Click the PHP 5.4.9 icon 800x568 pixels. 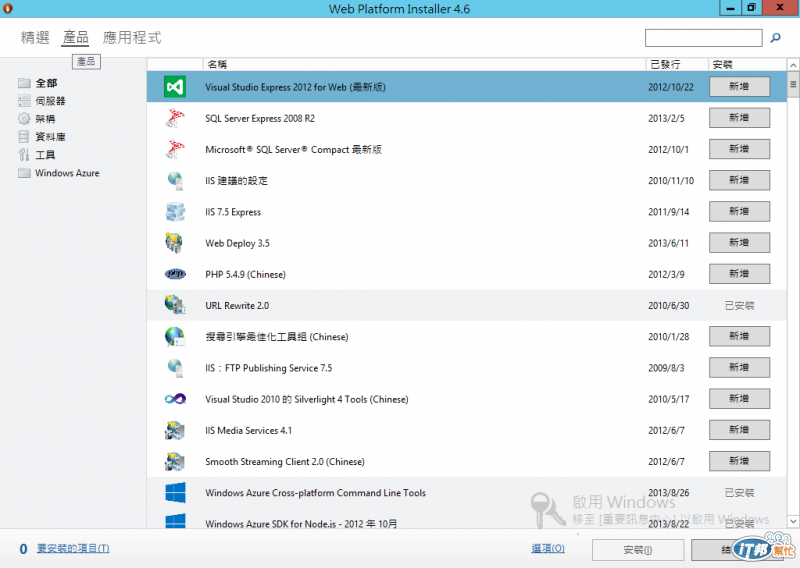pyautogui.click(x=175, y=274)
